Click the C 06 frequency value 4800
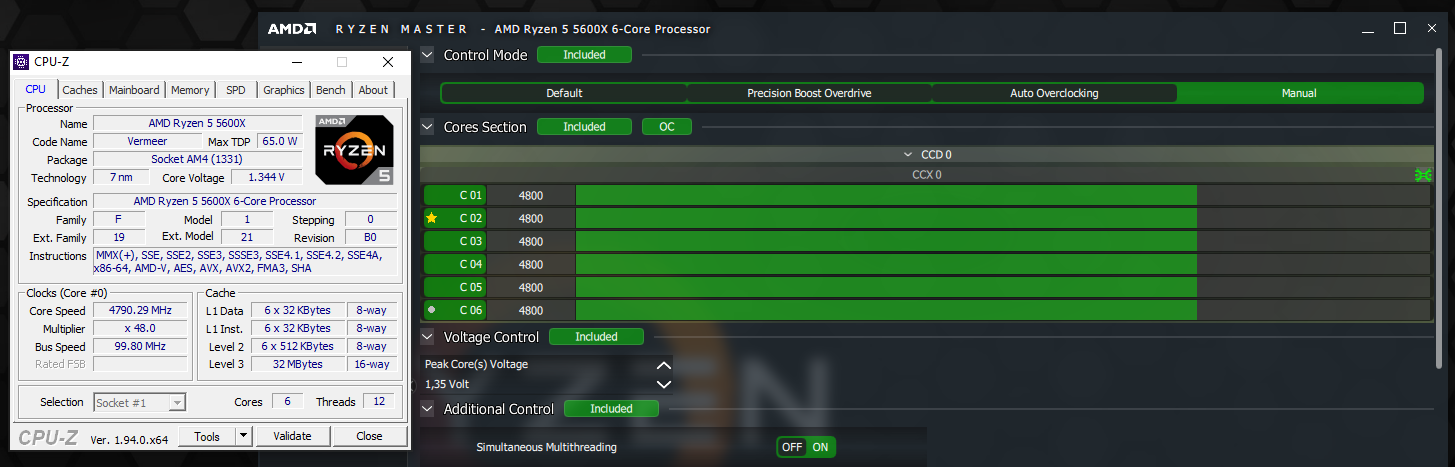1455x467 pixels. (x=531, y=310)
